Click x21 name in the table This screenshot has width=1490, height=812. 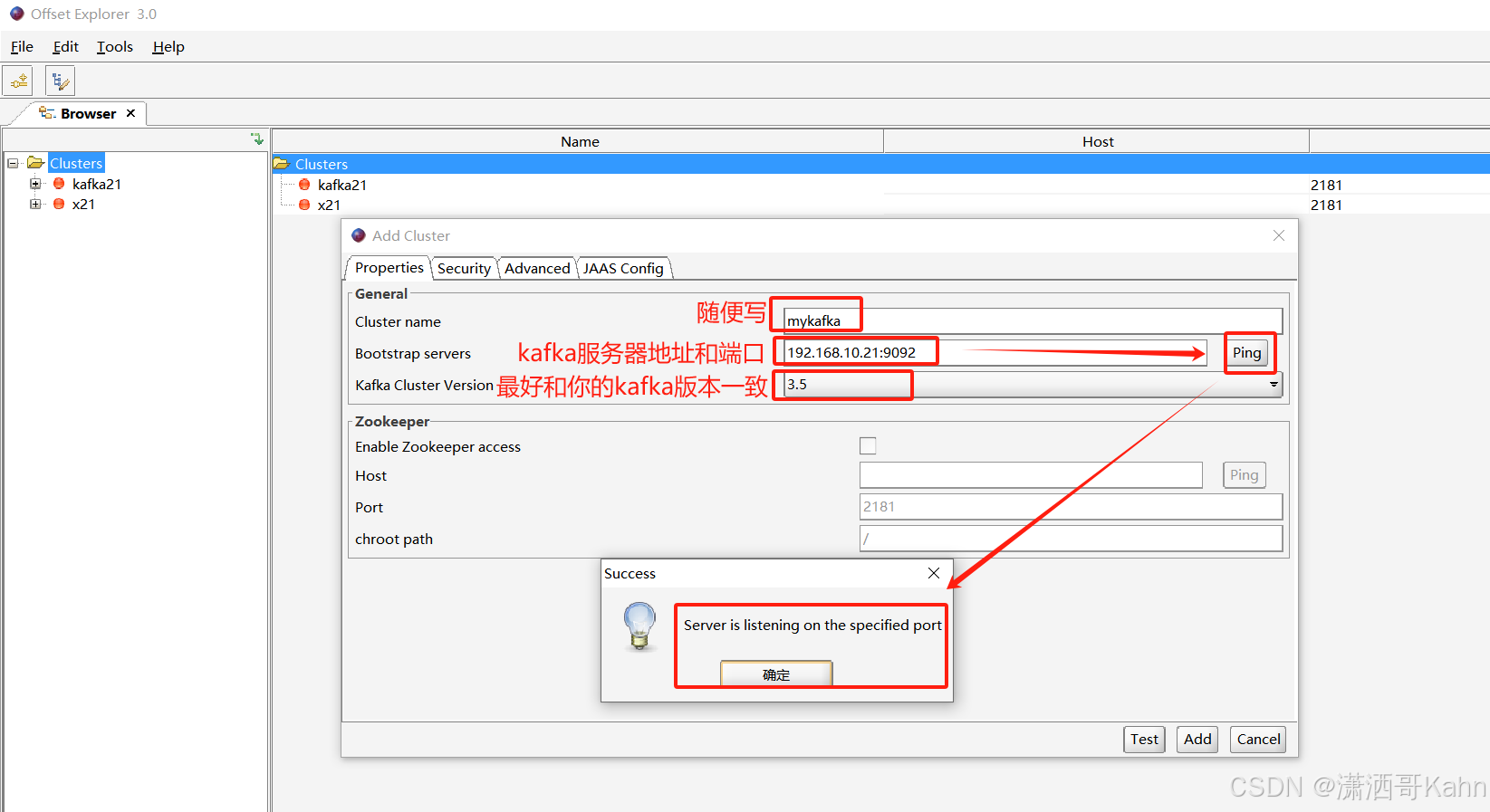329,205
